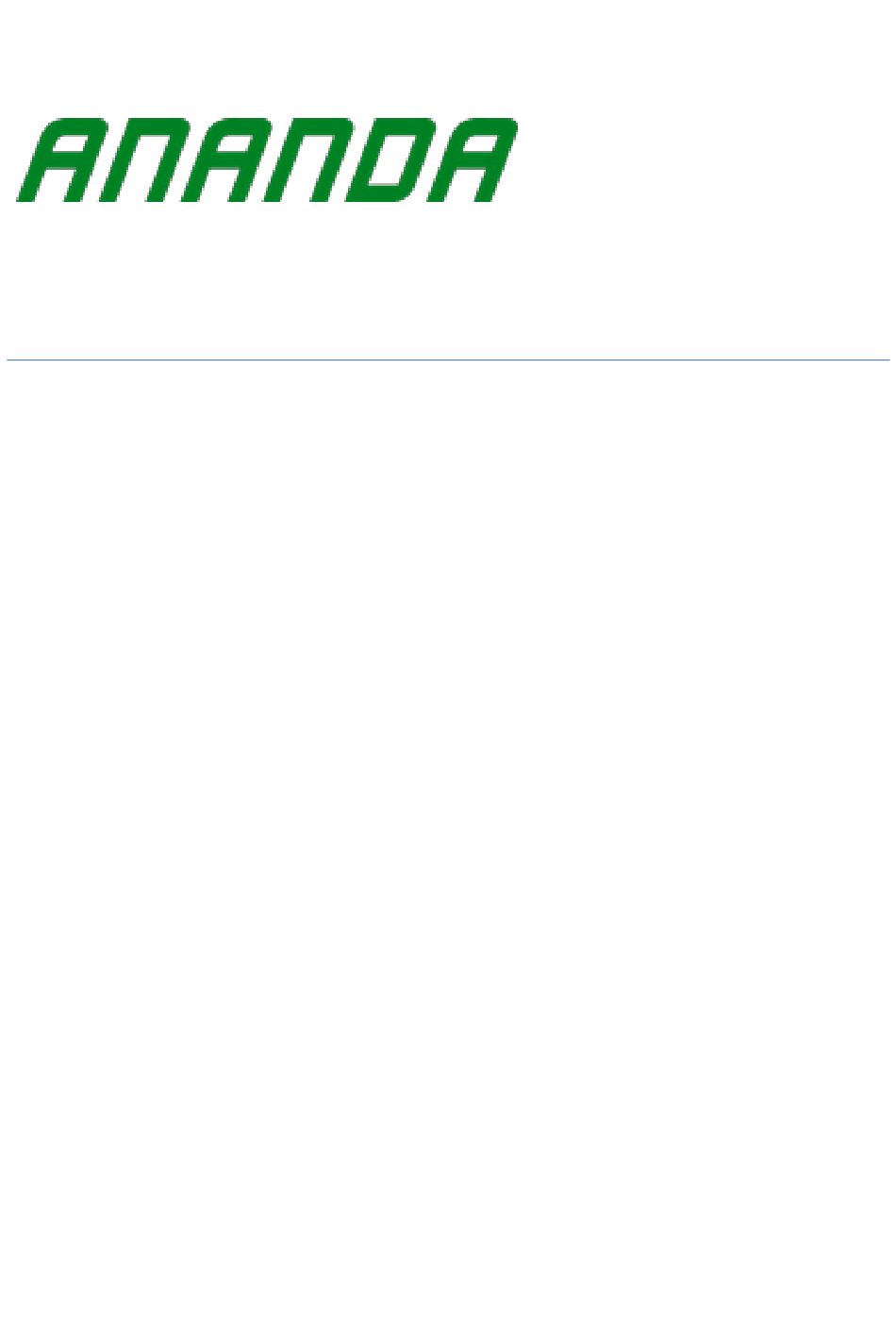The height and width of the screenshot is (1339, 896).
Task: Click blank area right of the ANANDA logo
Action: pyautogui.click(x=707, y=160)
